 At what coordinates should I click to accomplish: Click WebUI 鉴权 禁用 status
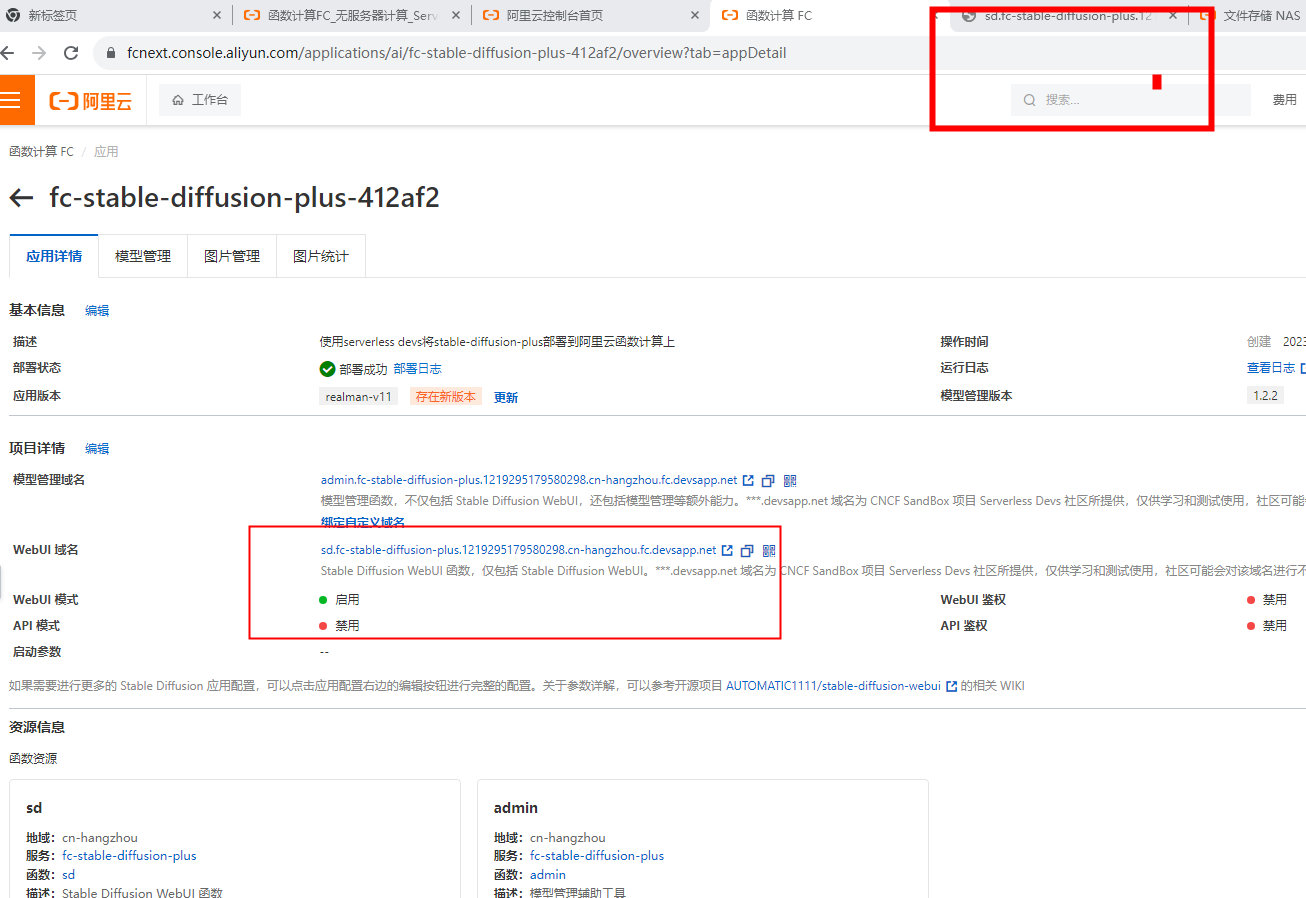click(1267, 600)
